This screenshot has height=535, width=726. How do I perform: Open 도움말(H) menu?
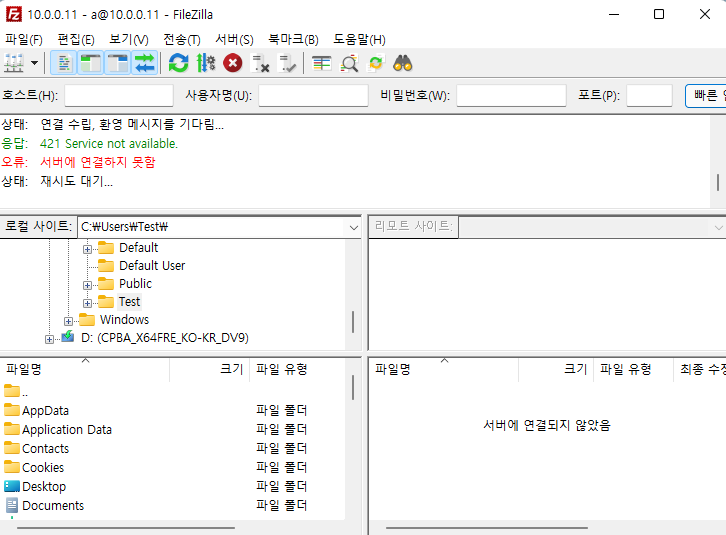click(x=359, y=40)
